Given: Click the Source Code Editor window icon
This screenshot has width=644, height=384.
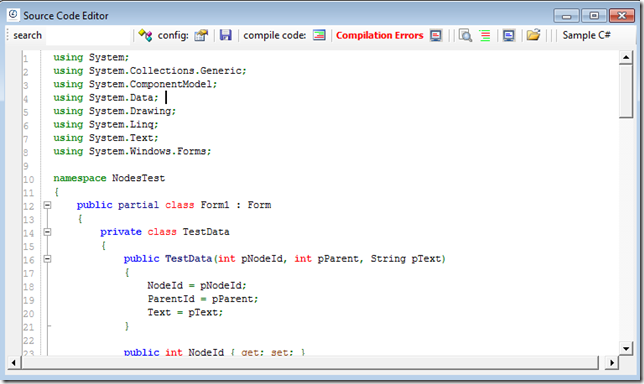Looking at the screenshot, I should (x=13, y=15).
